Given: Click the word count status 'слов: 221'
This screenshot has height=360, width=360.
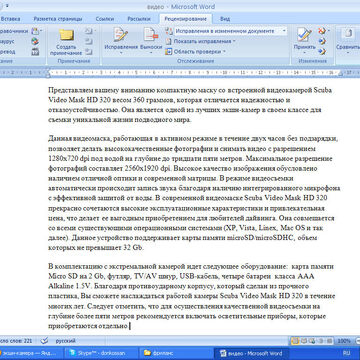Looking at the screenshot, I should (x=16, y=341).
